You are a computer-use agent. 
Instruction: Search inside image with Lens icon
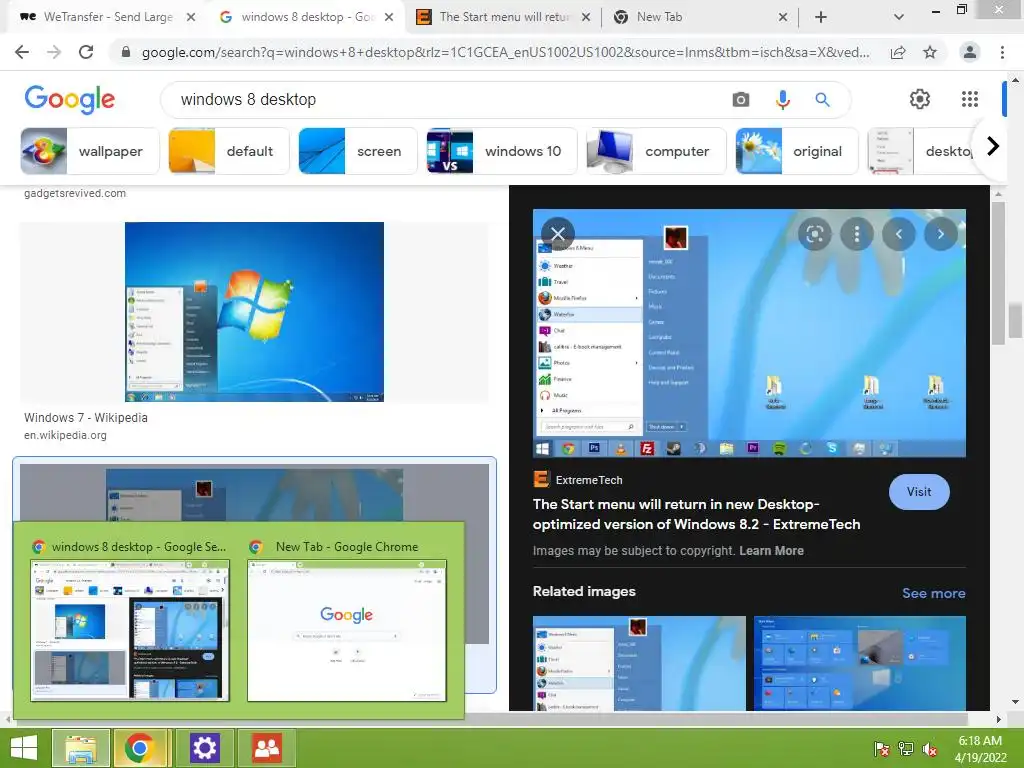pos(814,234)
